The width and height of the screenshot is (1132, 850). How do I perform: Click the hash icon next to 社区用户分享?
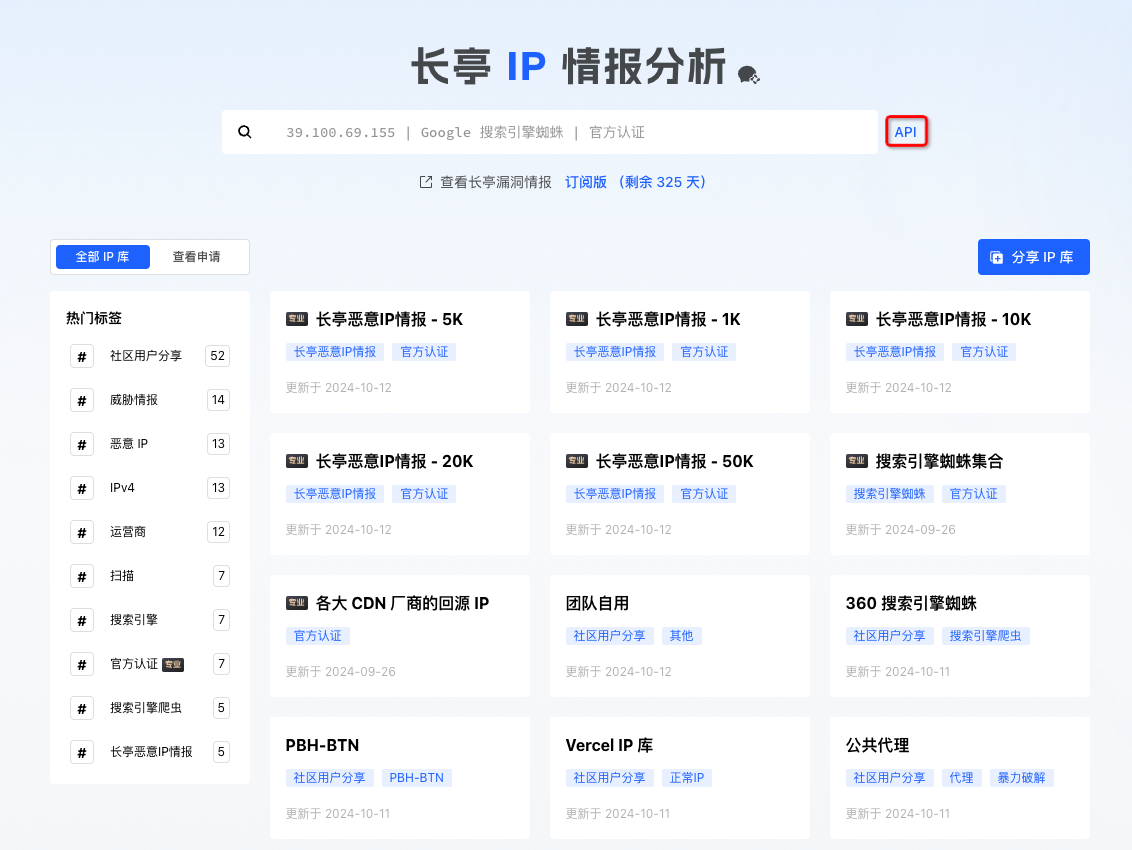pos(82,356)
